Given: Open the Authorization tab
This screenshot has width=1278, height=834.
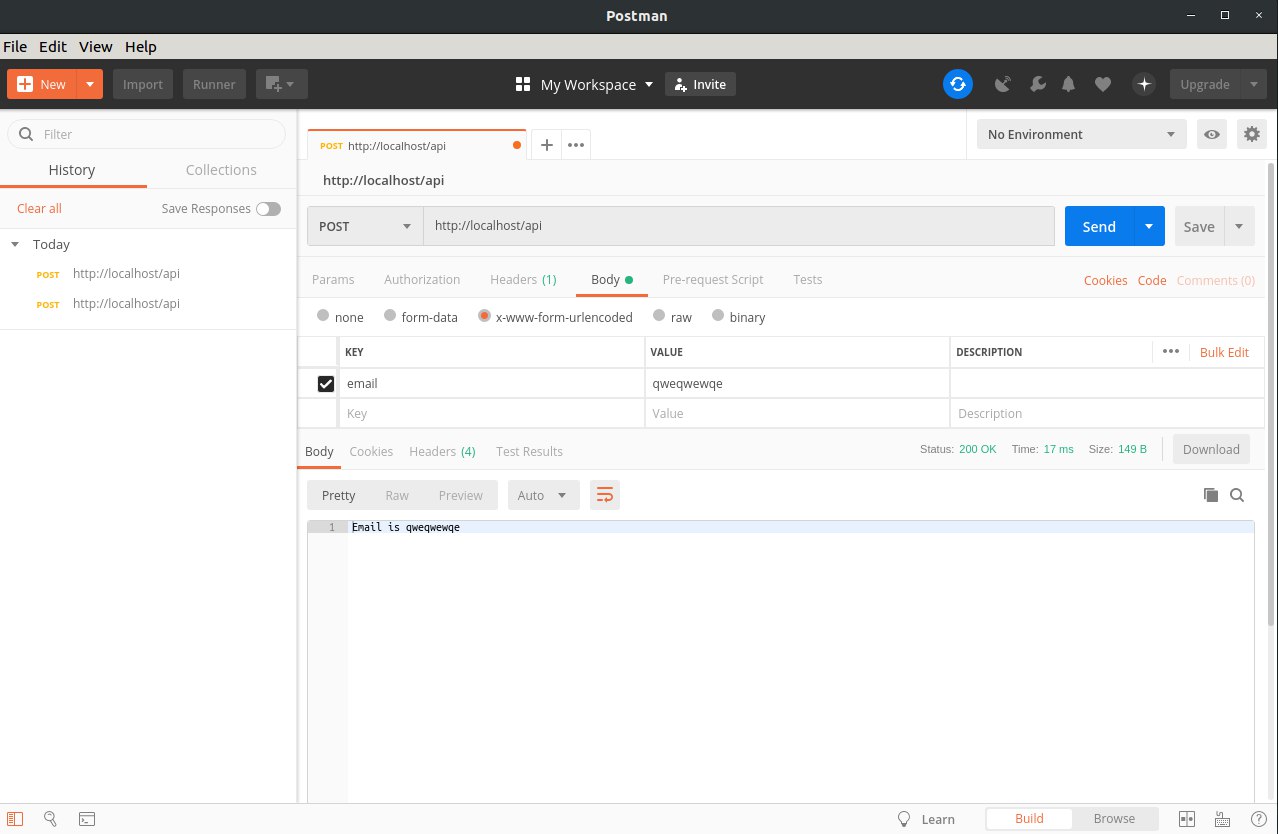Looking at the screenshot, I should (422, 279).
